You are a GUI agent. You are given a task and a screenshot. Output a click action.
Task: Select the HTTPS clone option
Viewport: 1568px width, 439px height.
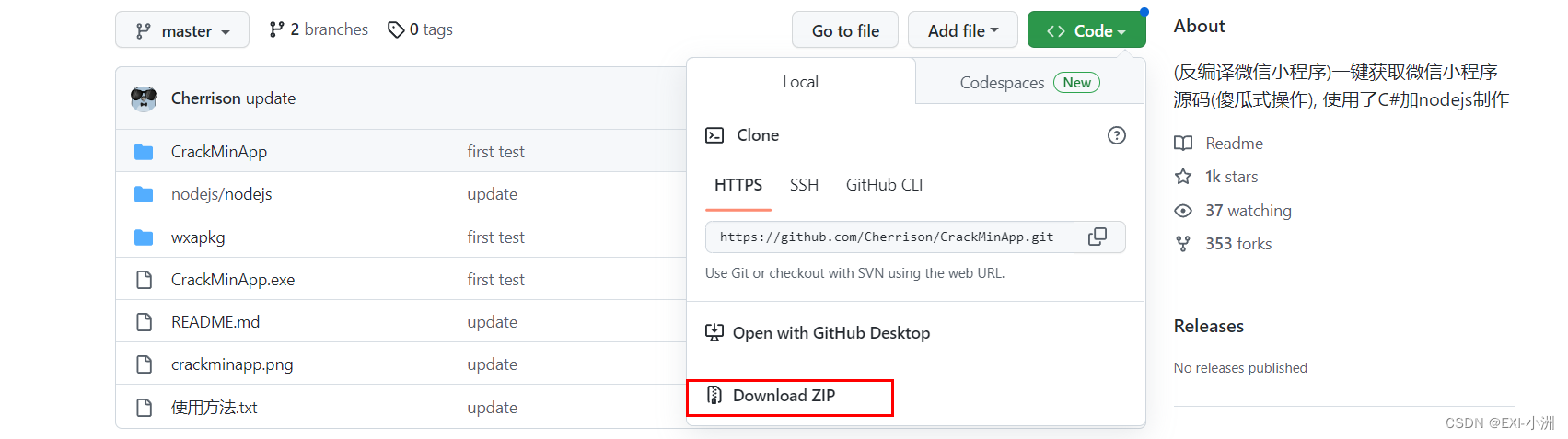[x=738, y=185]
